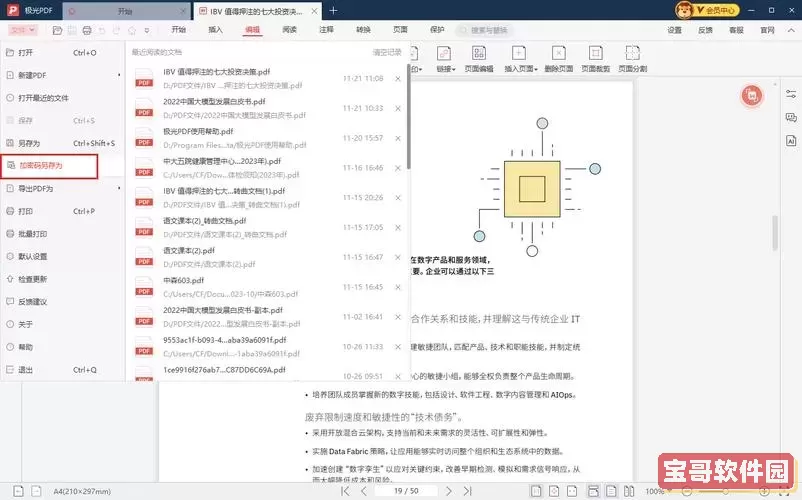
Task: Select 退出 in the file menu
Action: click(62, 370)
